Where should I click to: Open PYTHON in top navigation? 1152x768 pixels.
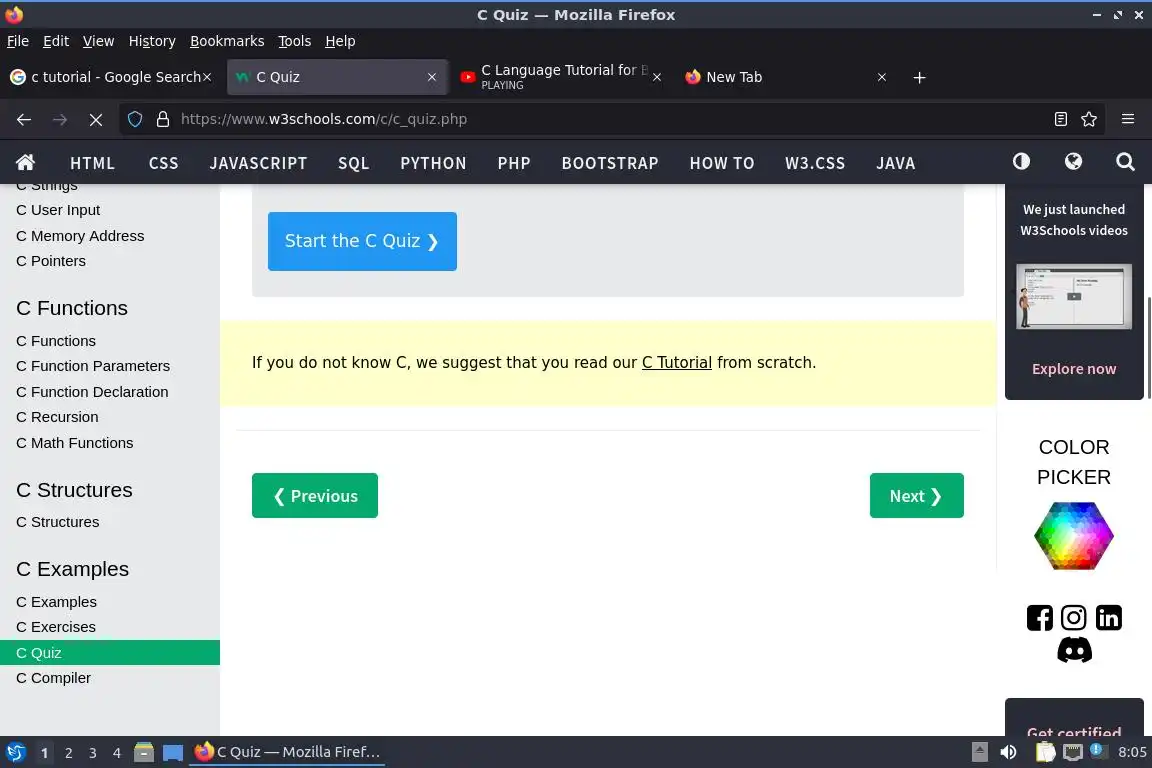tap(433, 163)
